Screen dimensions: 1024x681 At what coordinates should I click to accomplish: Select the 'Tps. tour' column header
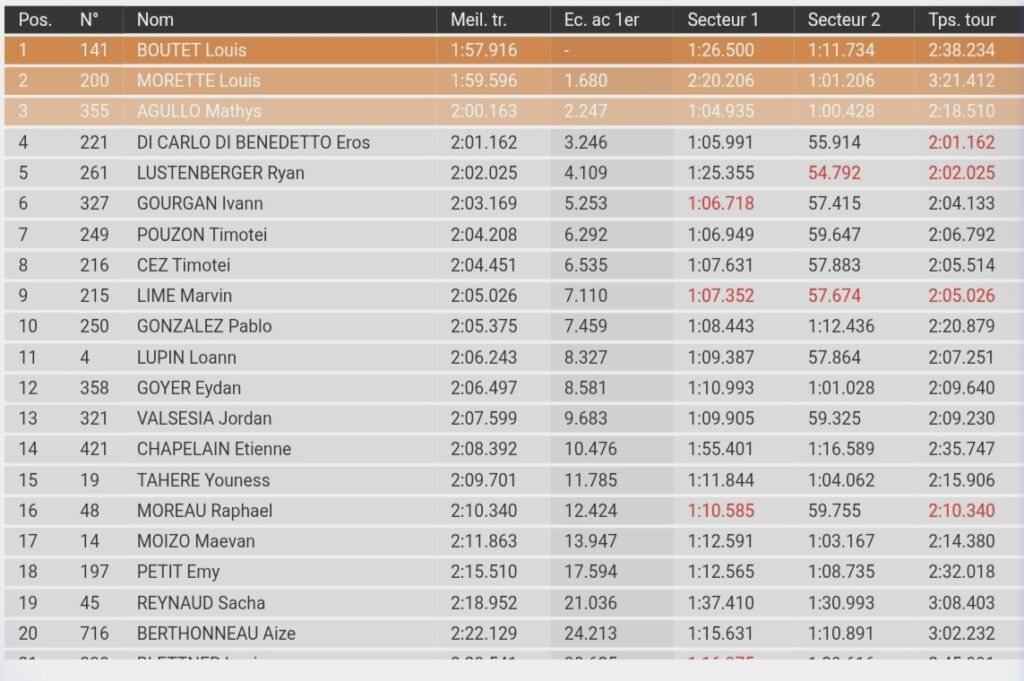click(954, 19)
